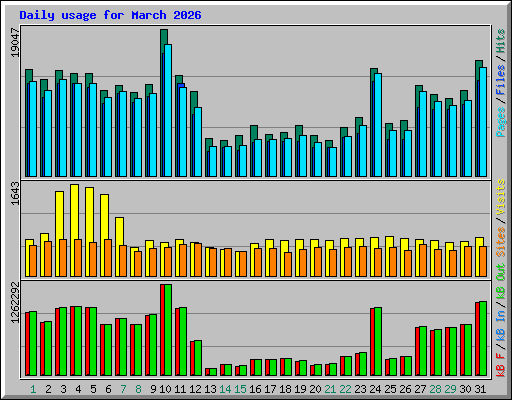
Task: Click the day 31 cyan pages bar
Action: coord(483,122)
